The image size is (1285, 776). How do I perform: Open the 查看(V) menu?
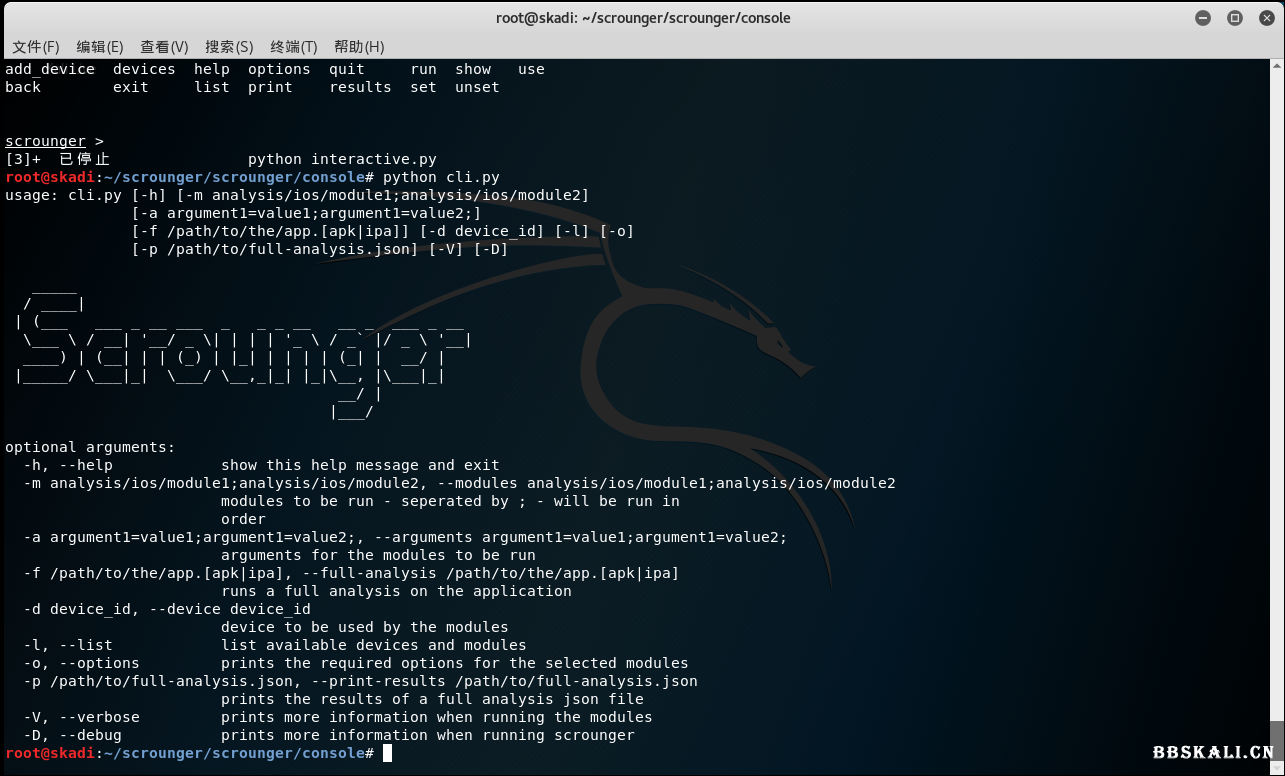(164, 47)
